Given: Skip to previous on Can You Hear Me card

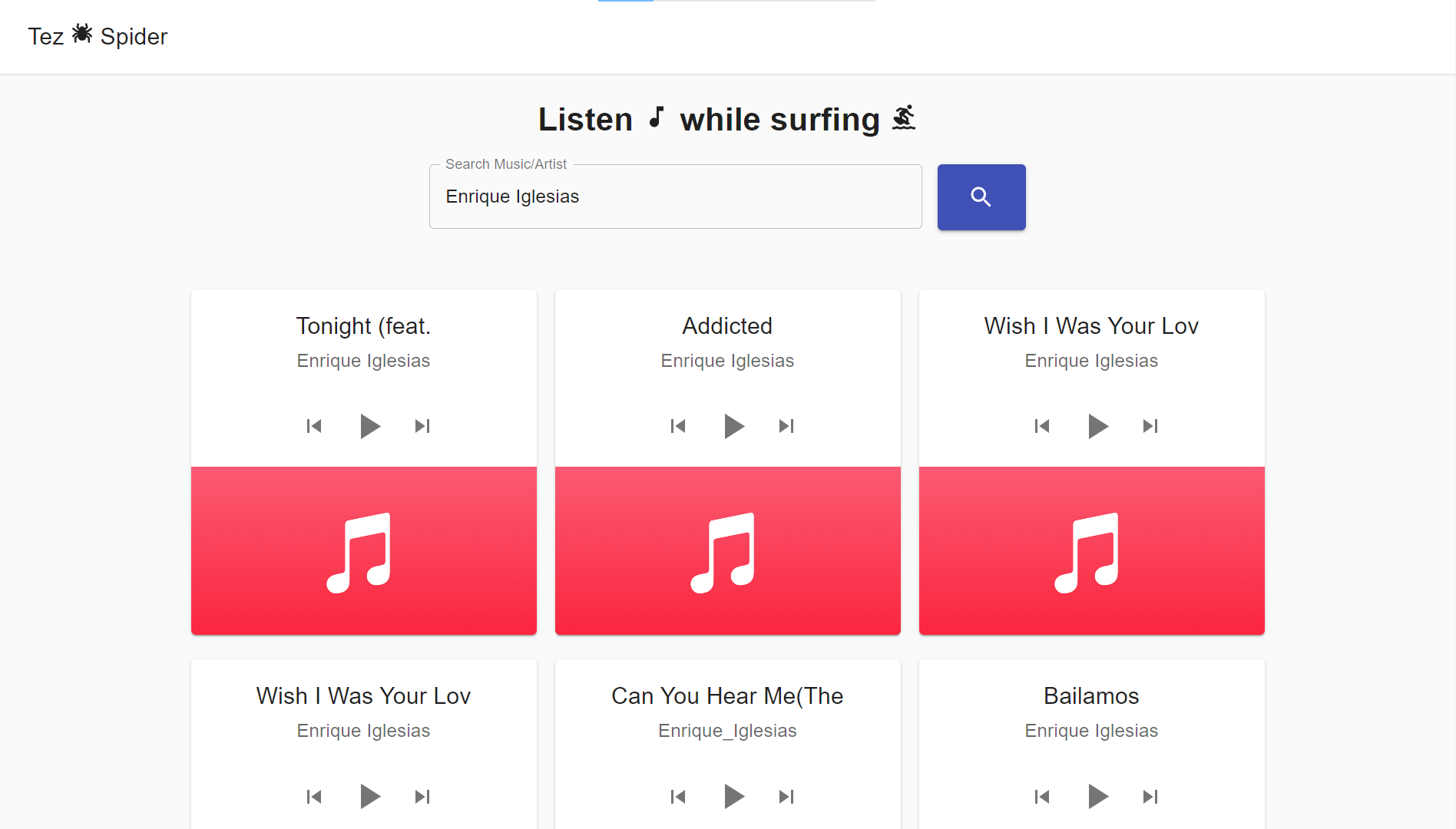Looking at the screenshot, I should click(x=678, y=796).
